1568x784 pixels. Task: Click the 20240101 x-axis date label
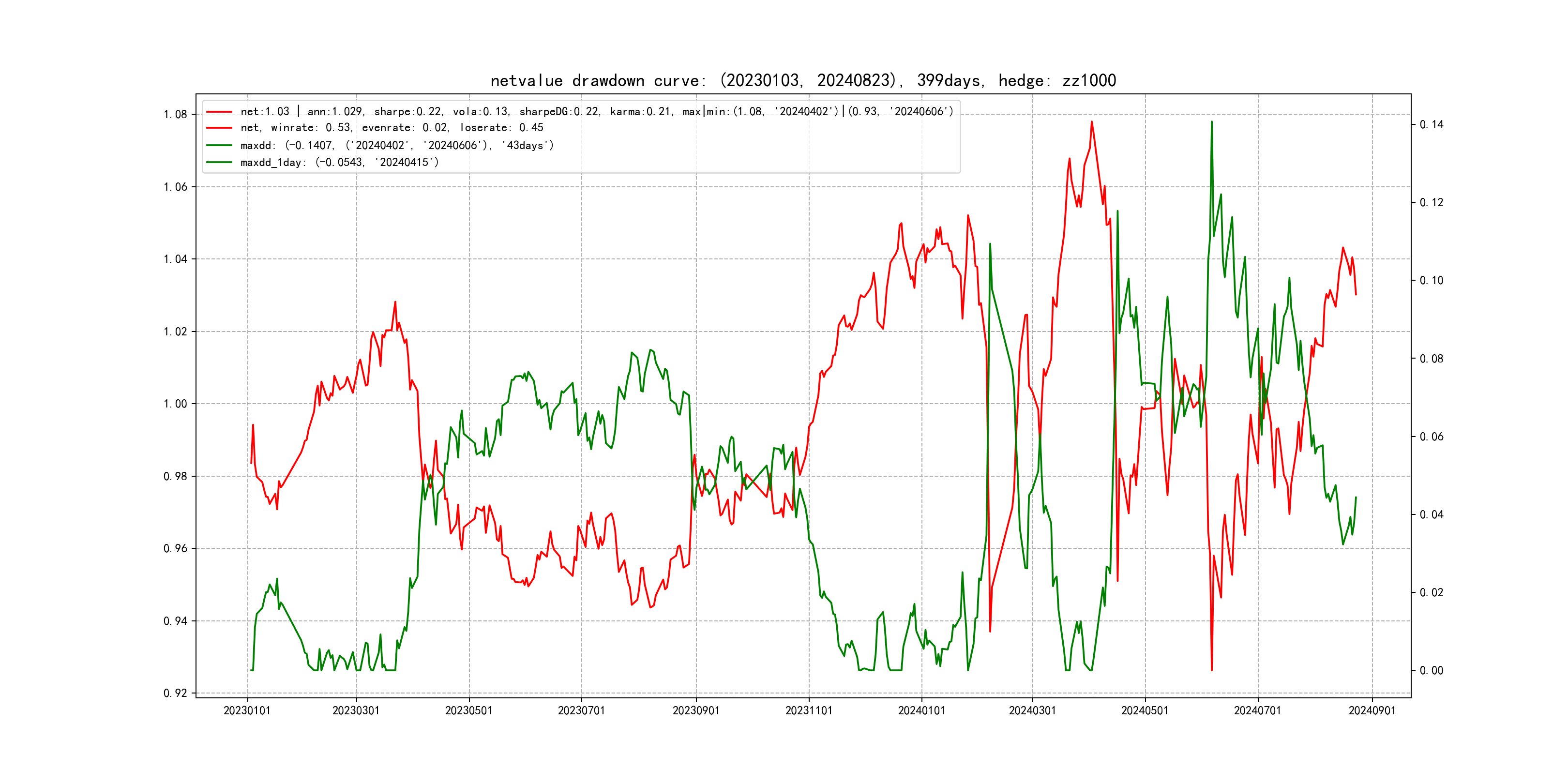pyautogui.click(x=921, y=711)
